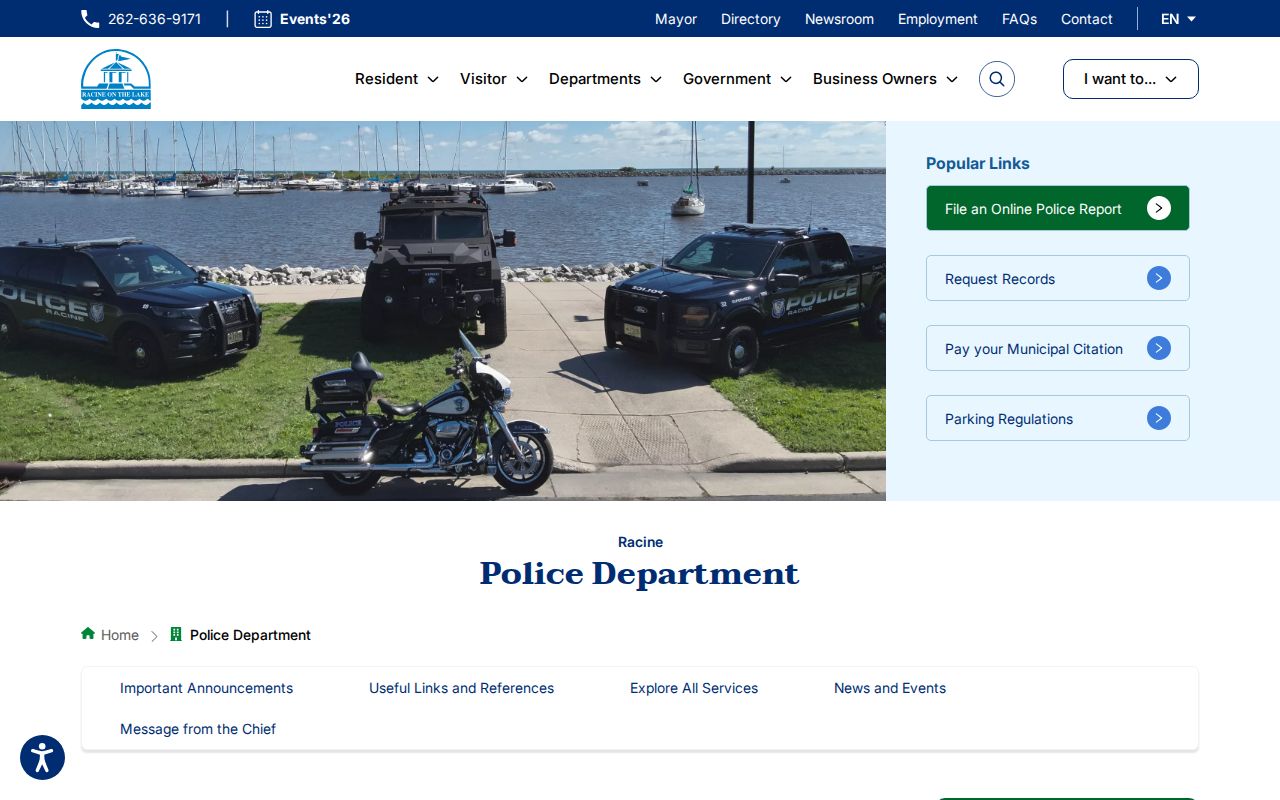Go to Home breadcrumb link

point(120,635)
